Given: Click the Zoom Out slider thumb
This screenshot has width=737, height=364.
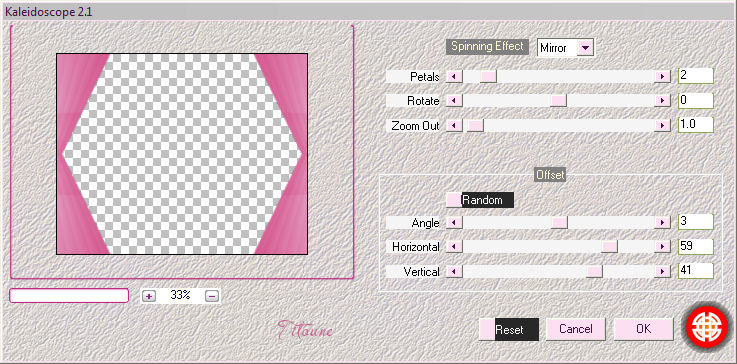Looking at the screenshot, I should click(x=475, y=126).
